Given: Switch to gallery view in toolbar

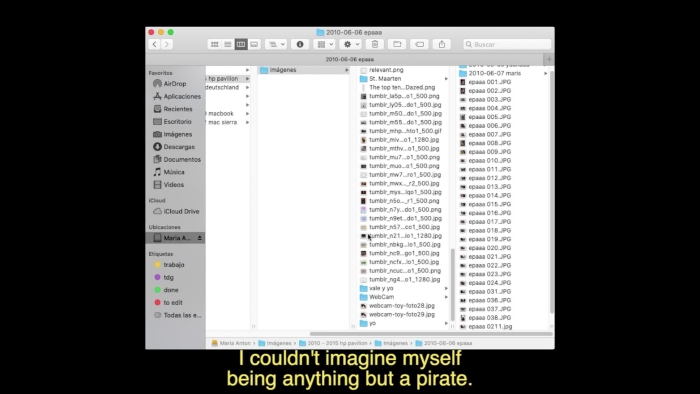Looking at the screenshot, I should 254,44.
